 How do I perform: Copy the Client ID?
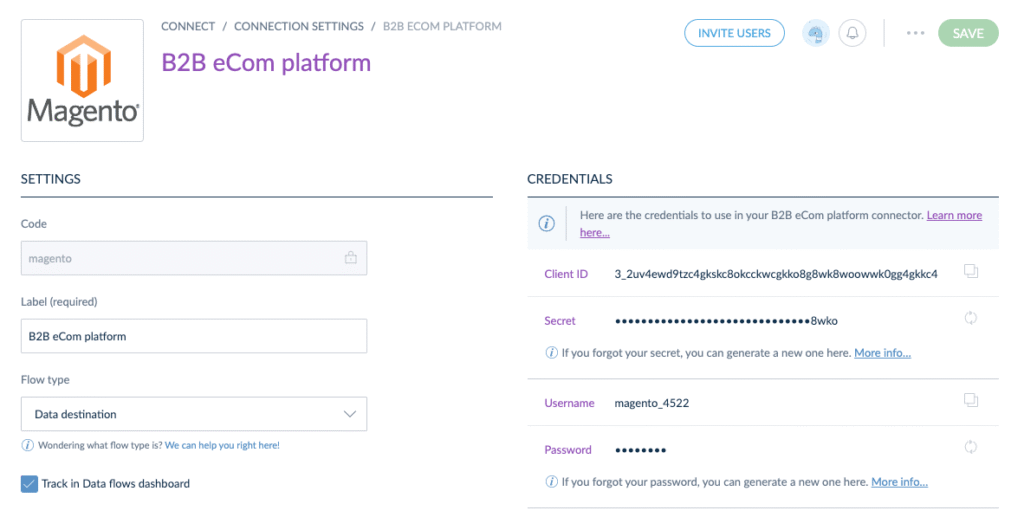click(971, 271)
